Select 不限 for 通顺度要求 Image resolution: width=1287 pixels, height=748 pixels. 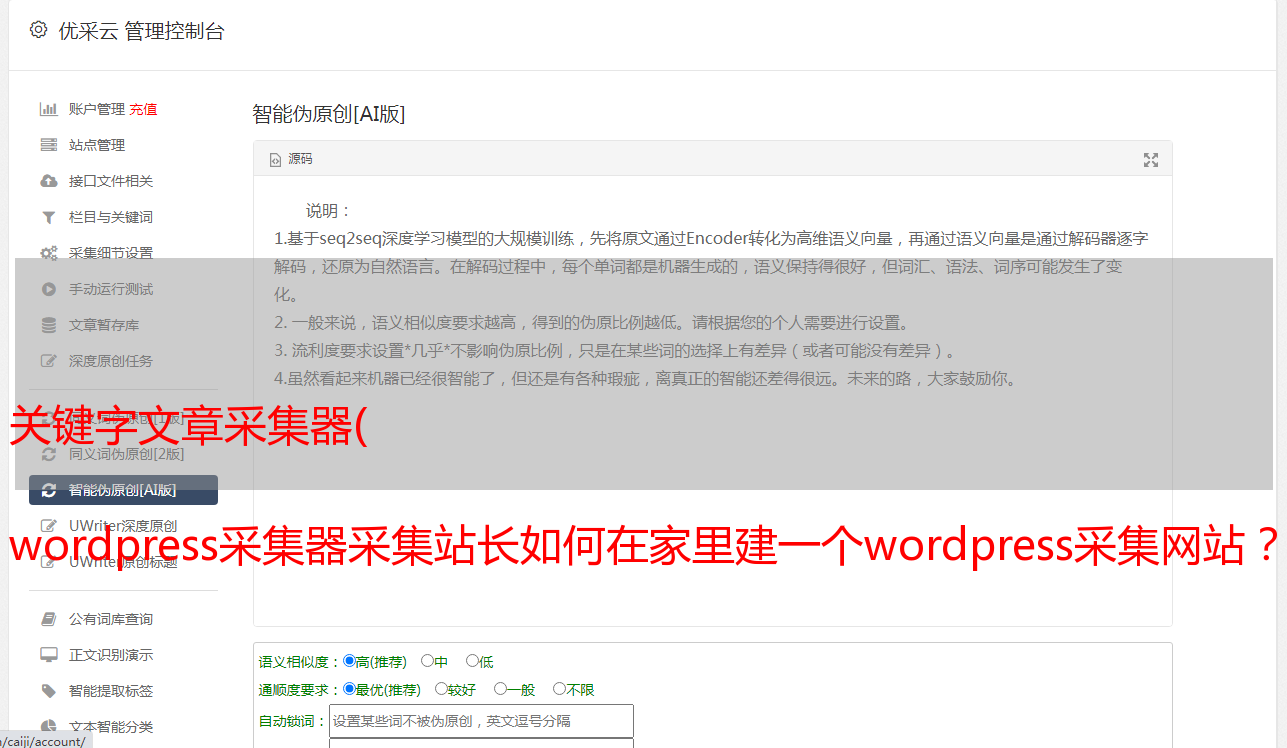pyautogui.click(x=559, y=689)
